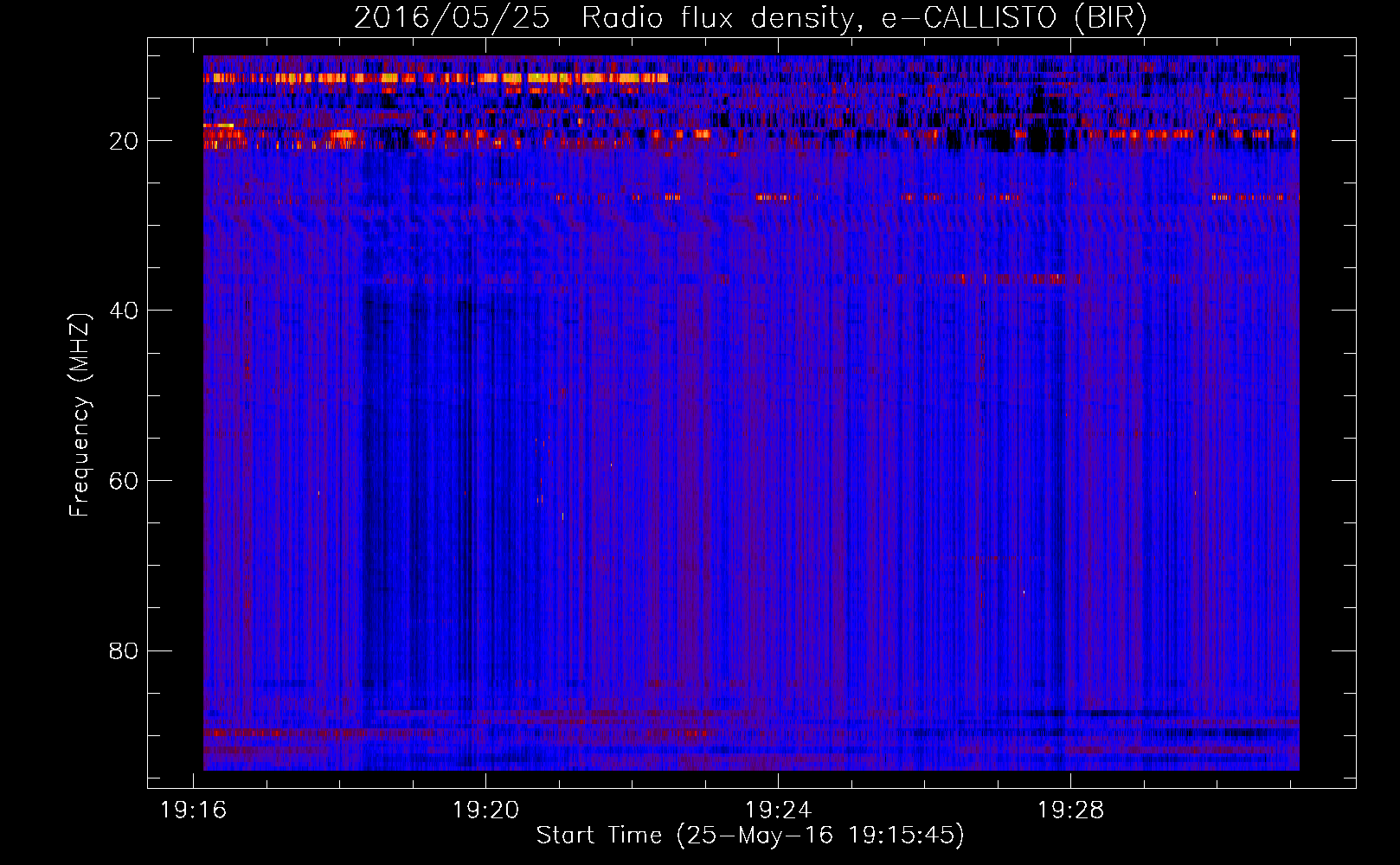Click the 'Start Time (25-May-16 19:15:45)' x-axis label

tap(750, 836)
